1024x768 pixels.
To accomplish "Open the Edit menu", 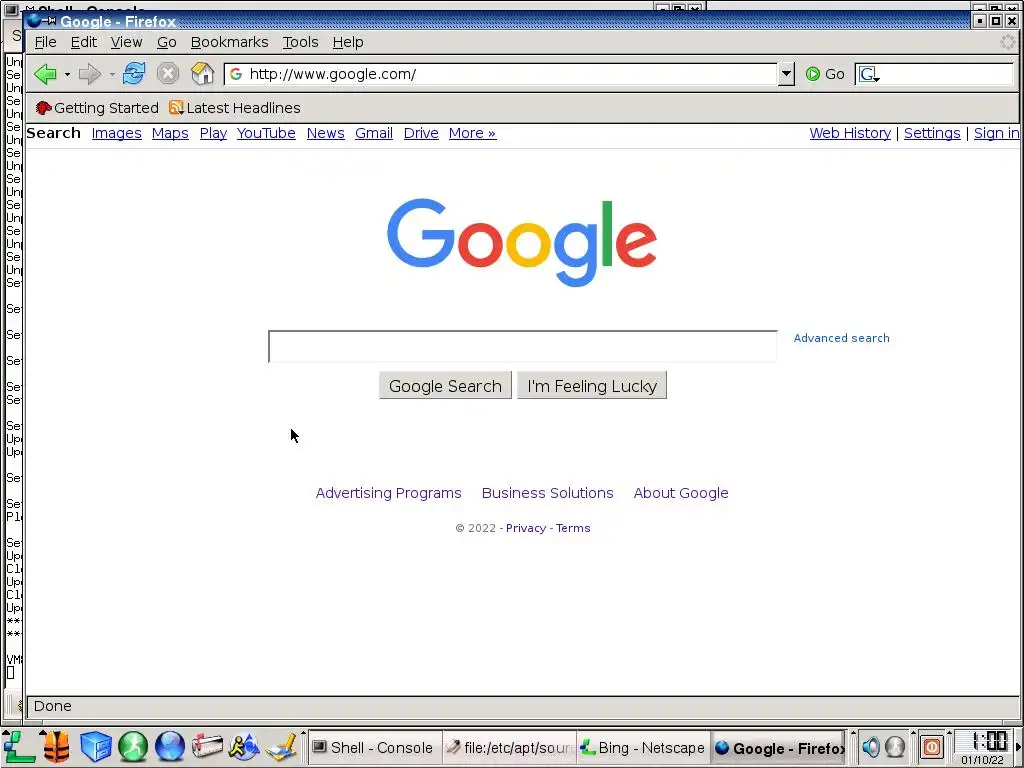I will point(84,42).
